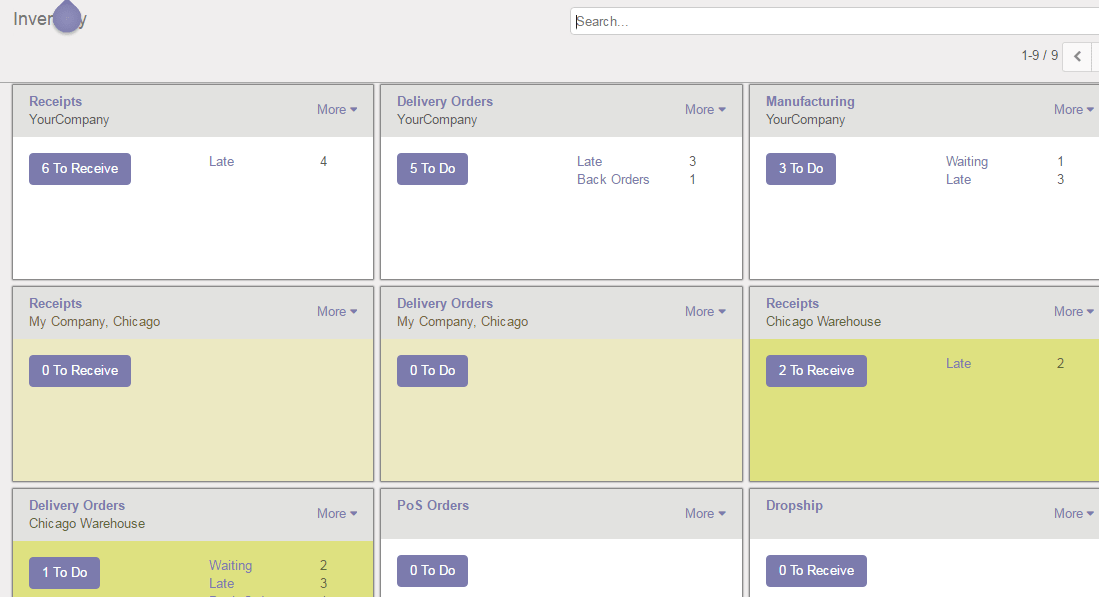
Task: Click the 1-9 / 9 pager counter
Action: click(1039, 55)
